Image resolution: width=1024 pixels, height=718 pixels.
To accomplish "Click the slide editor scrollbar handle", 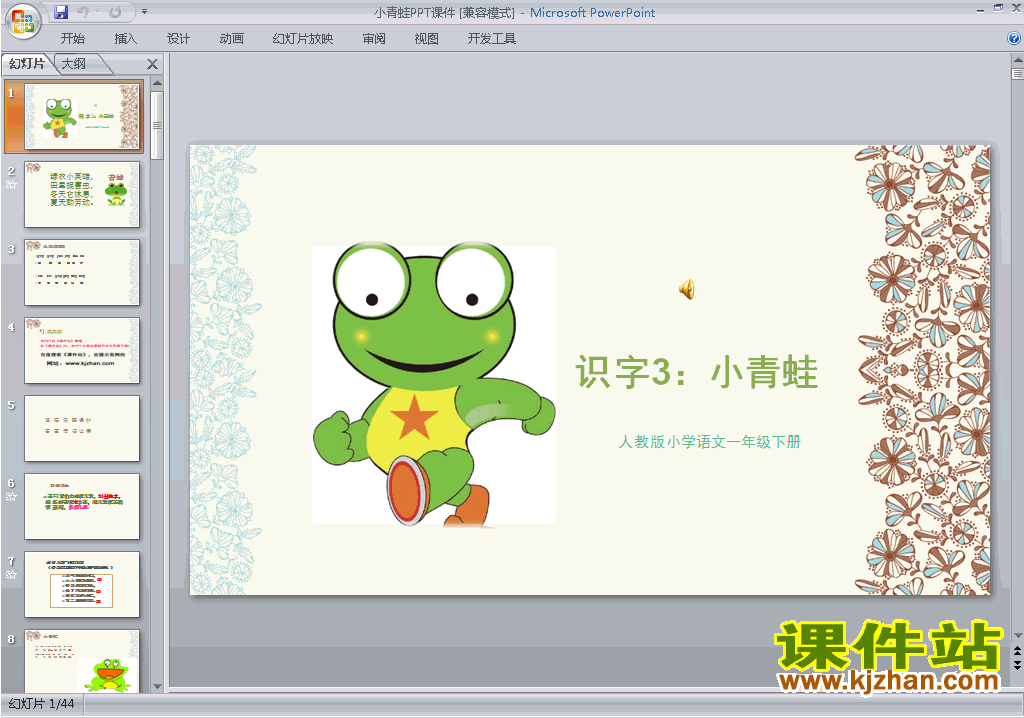I will (x=1017, y=74).
